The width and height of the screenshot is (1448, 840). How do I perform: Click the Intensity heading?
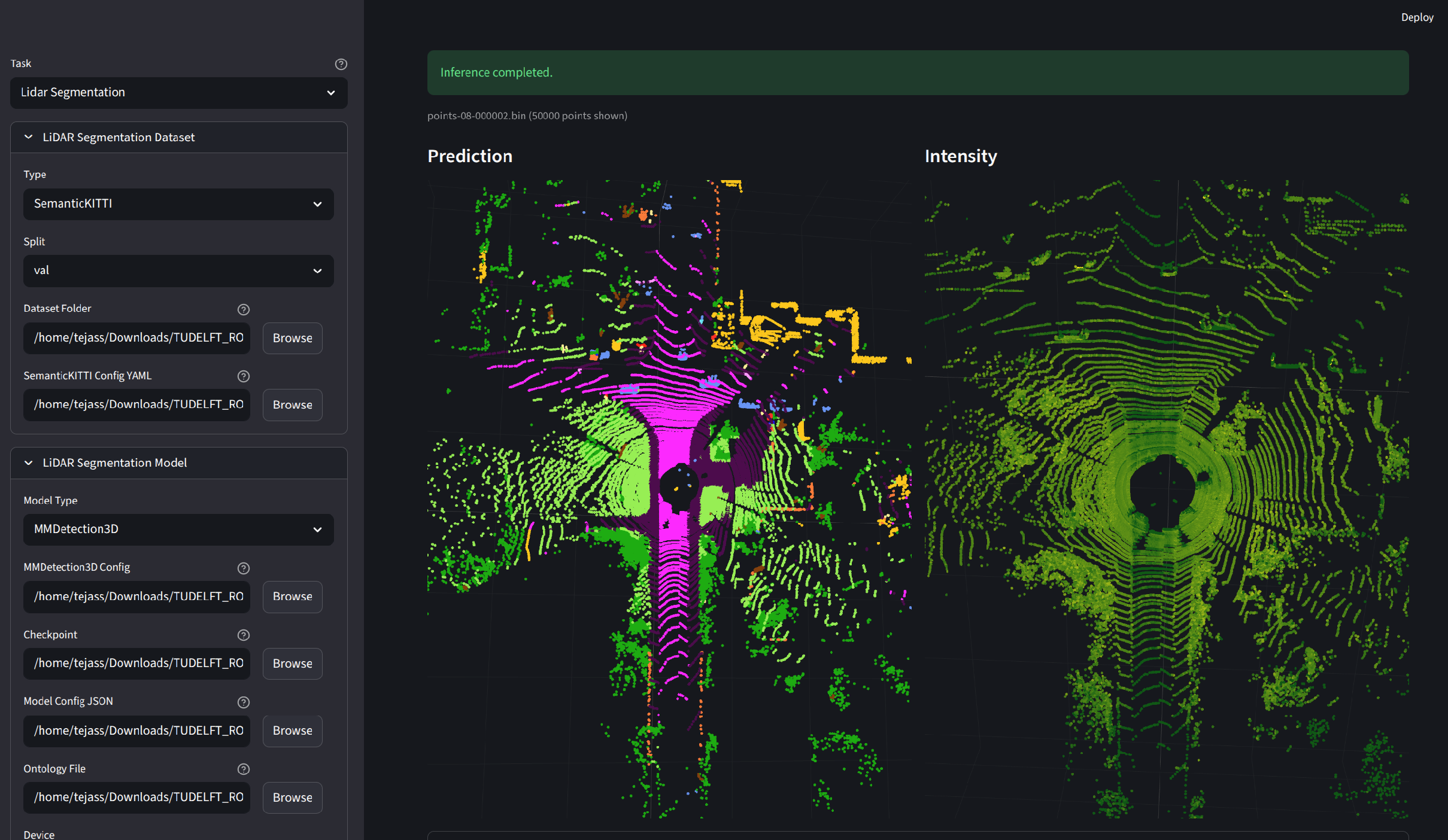click(x=961, y=156)
